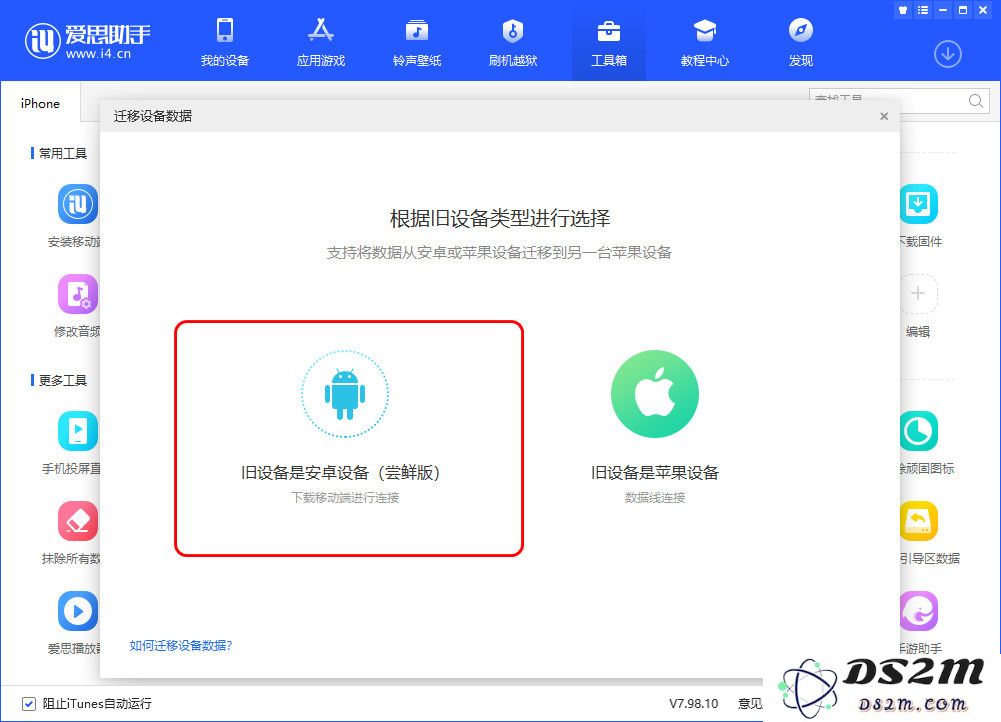This screenshot has height=722, width=1001.
Task: Open the 下载固件 firmware icon
Action: tap(919, 204)
